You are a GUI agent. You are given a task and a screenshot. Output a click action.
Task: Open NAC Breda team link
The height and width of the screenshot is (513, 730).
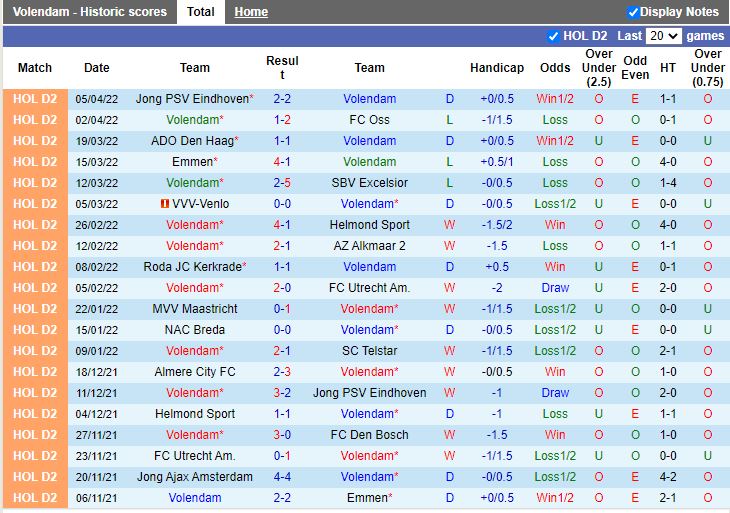tap(195, 330)
